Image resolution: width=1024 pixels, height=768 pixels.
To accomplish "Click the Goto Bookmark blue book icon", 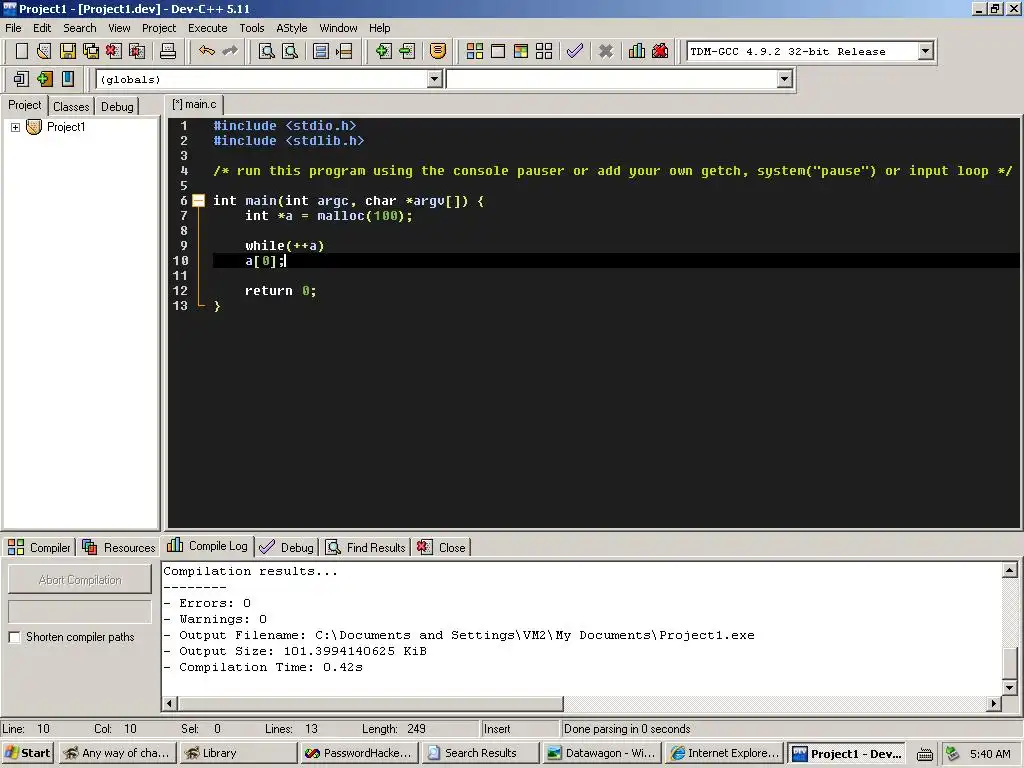I will [68, 79].
